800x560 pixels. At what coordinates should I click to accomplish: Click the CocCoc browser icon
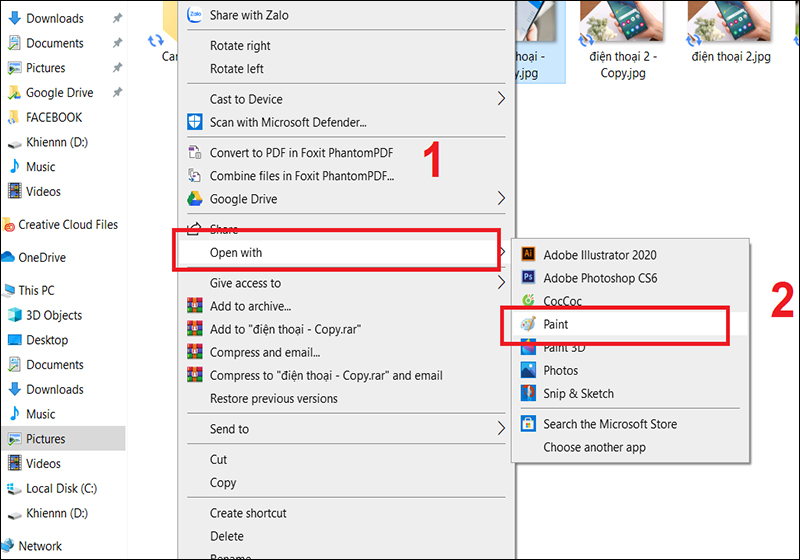[x=528, y=301]
